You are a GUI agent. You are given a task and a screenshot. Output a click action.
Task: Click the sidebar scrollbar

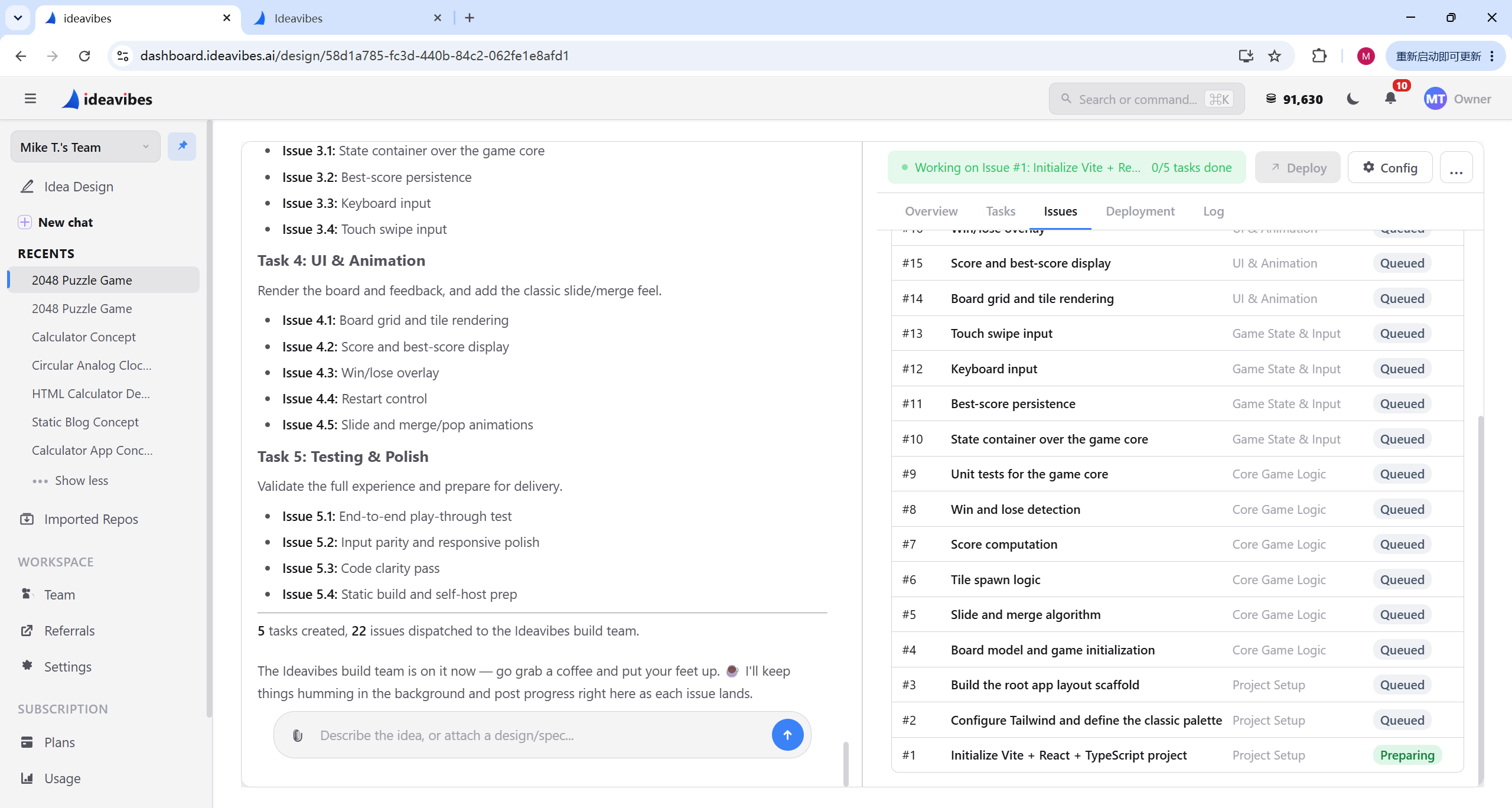point(209,418)
